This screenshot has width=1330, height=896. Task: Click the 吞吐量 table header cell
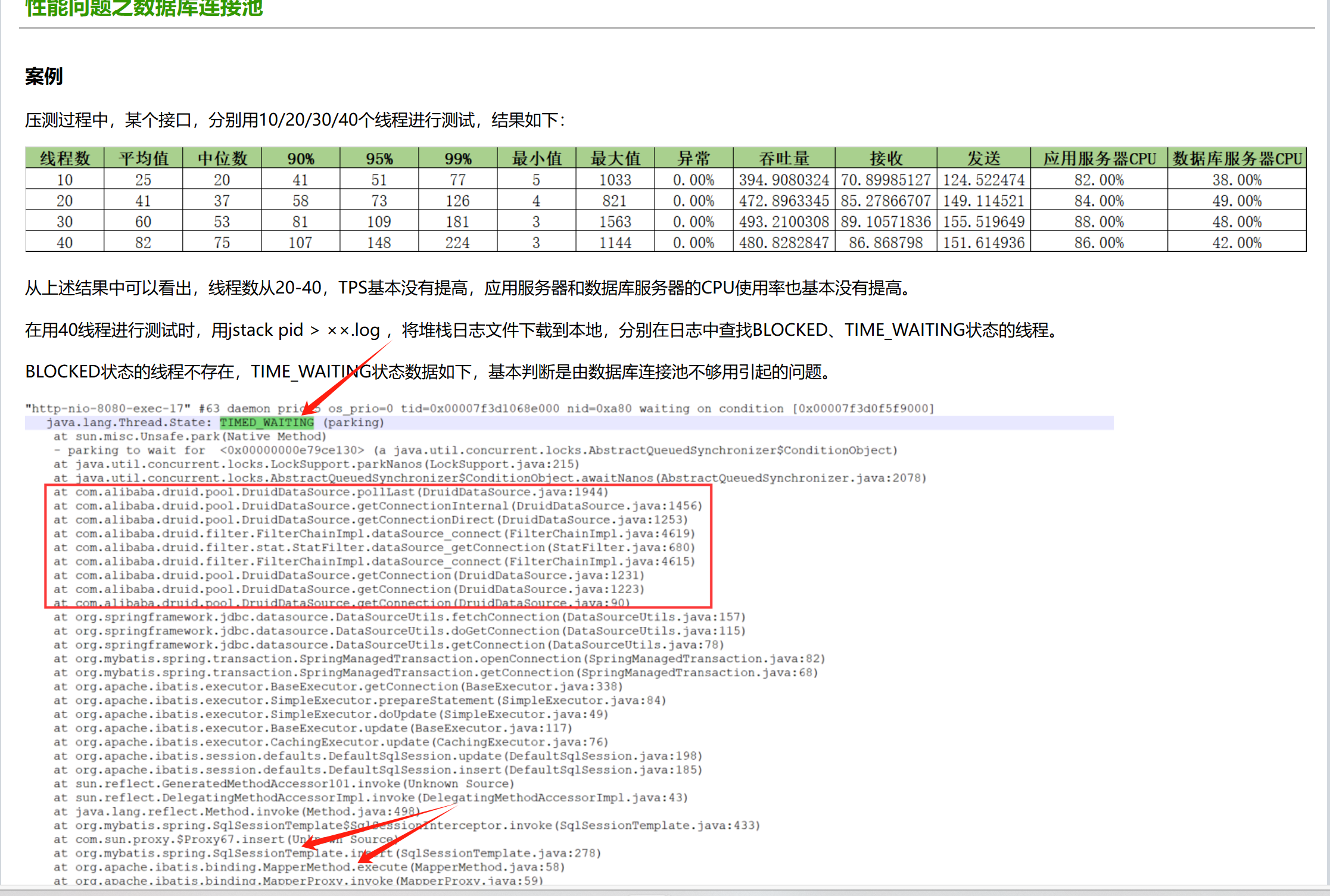[x=783, y=158]
